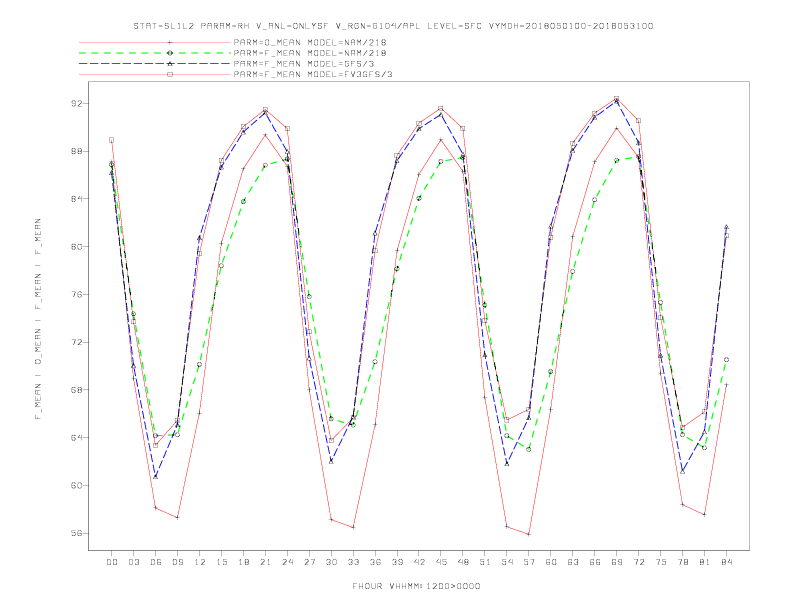Click y-axis tick label 56
792x612 pixels.
click(x=75, y=533)
